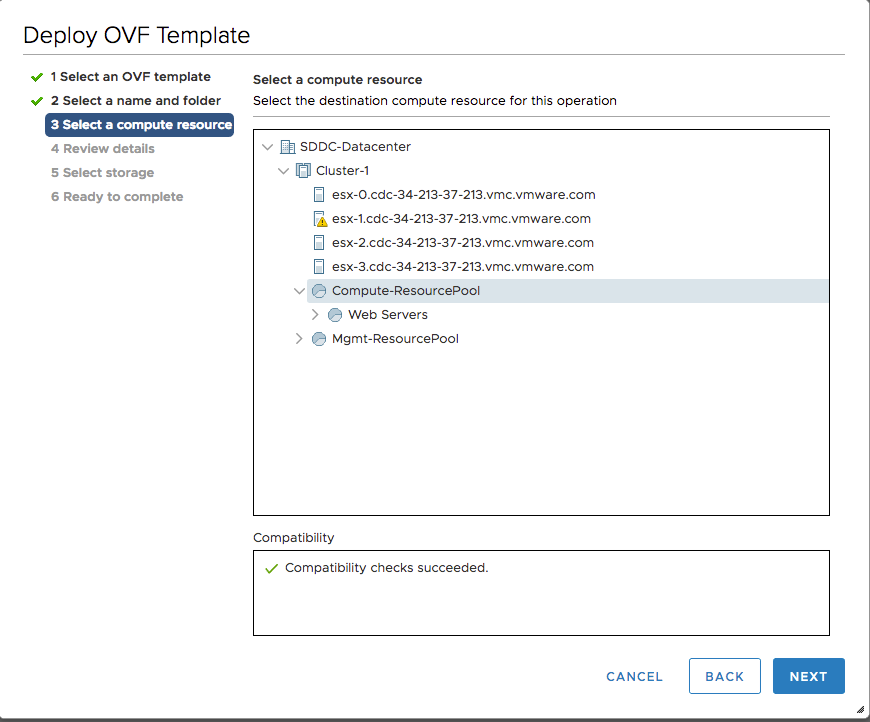This screenshot has width=870, height=722.
Task: Click the Mgmt-ResourcePool pool icon
Action: (x=319, y=339)
